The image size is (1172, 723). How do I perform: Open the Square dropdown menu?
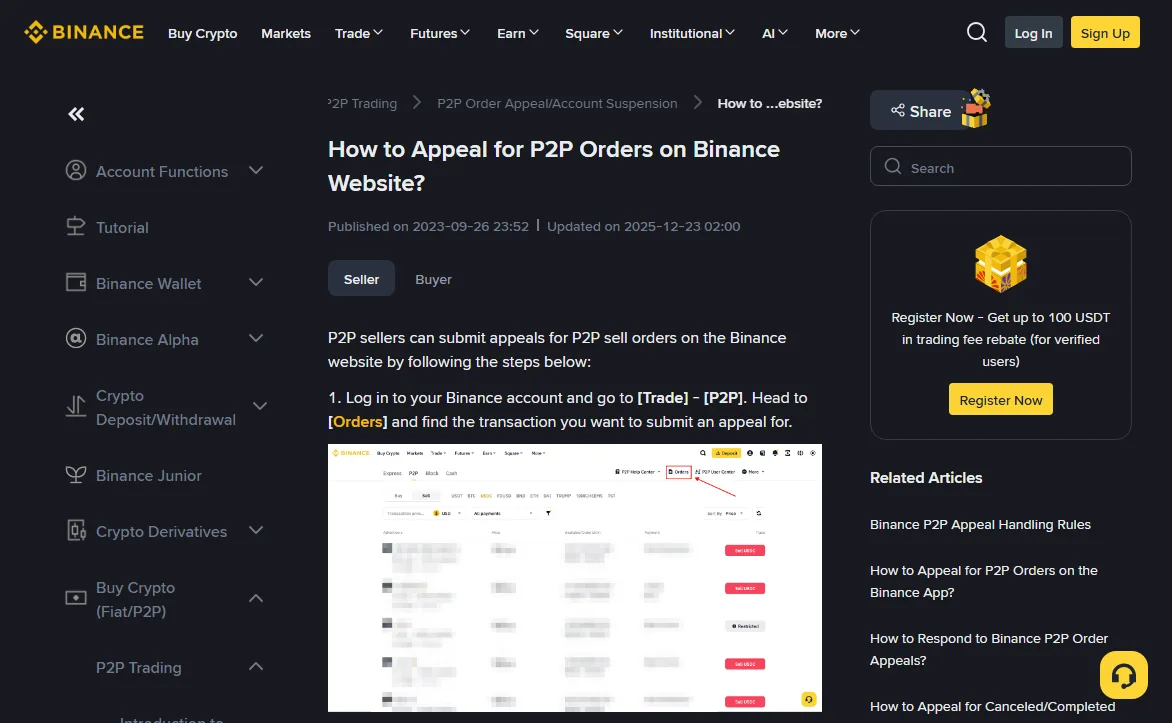pos(593,33)
